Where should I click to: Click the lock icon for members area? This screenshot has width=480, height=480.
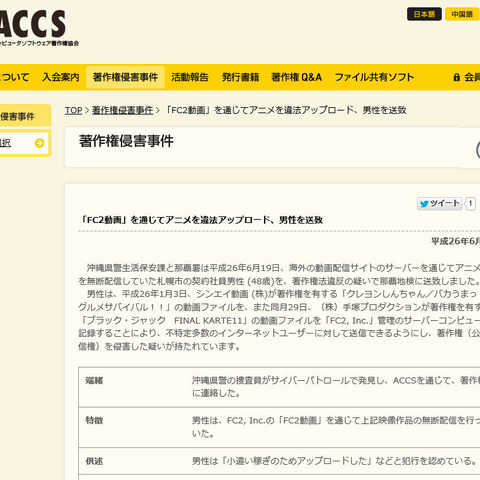click(457, 77)
